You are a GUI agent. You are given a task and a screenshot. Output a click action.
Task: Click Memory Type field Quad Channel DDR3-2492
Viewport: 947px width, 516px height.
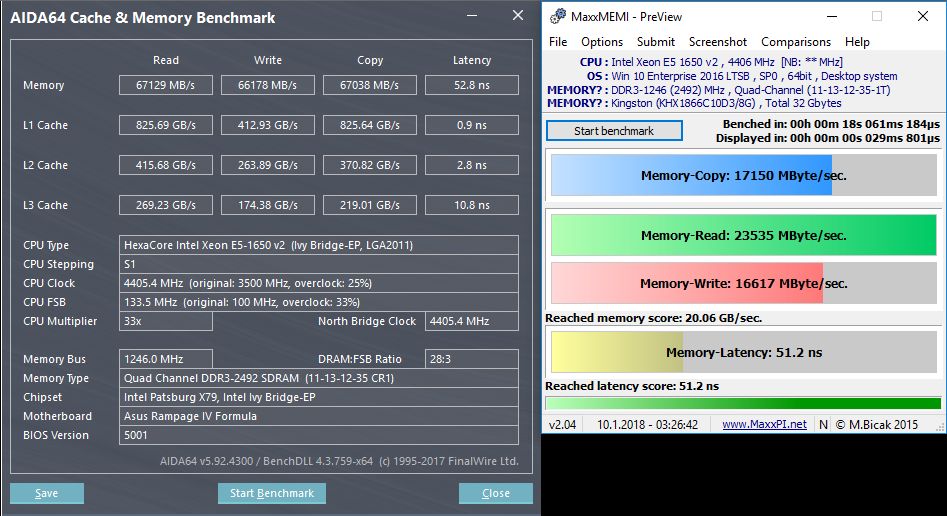pyautogui.click(x=319, y=378)
